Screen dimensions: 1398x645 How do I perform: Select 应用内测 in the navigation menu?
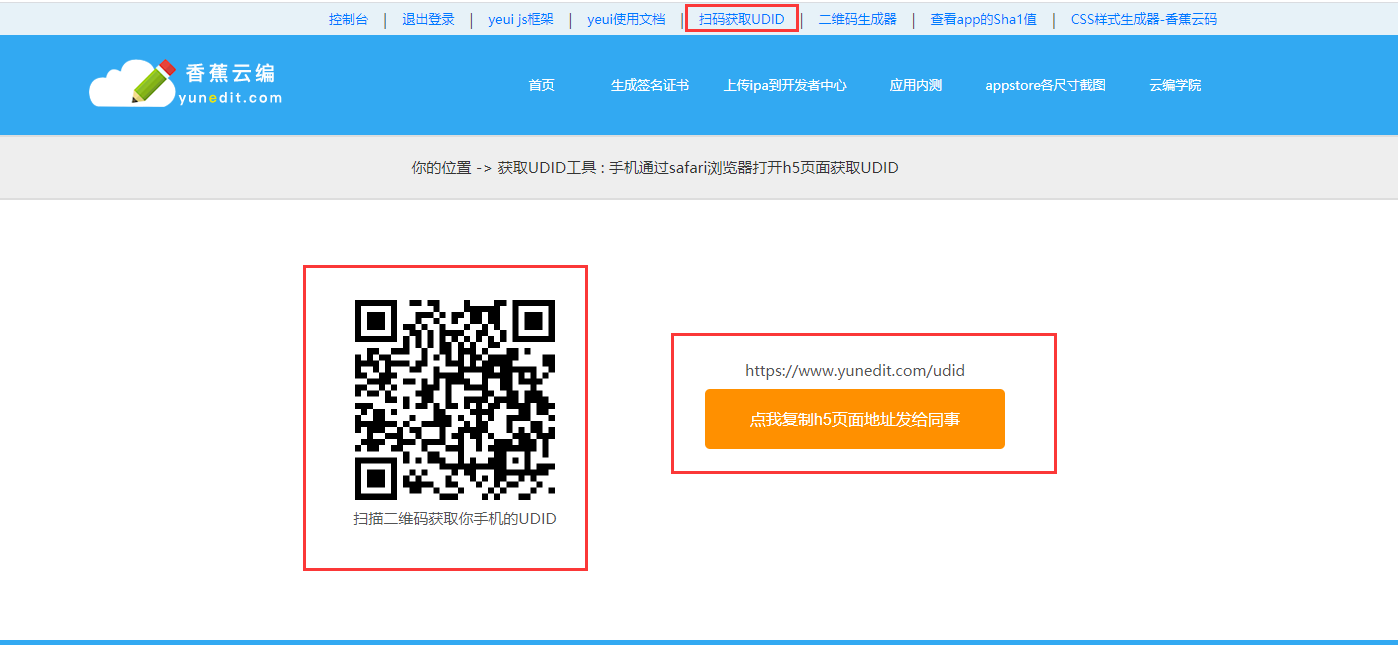[916, 85]
